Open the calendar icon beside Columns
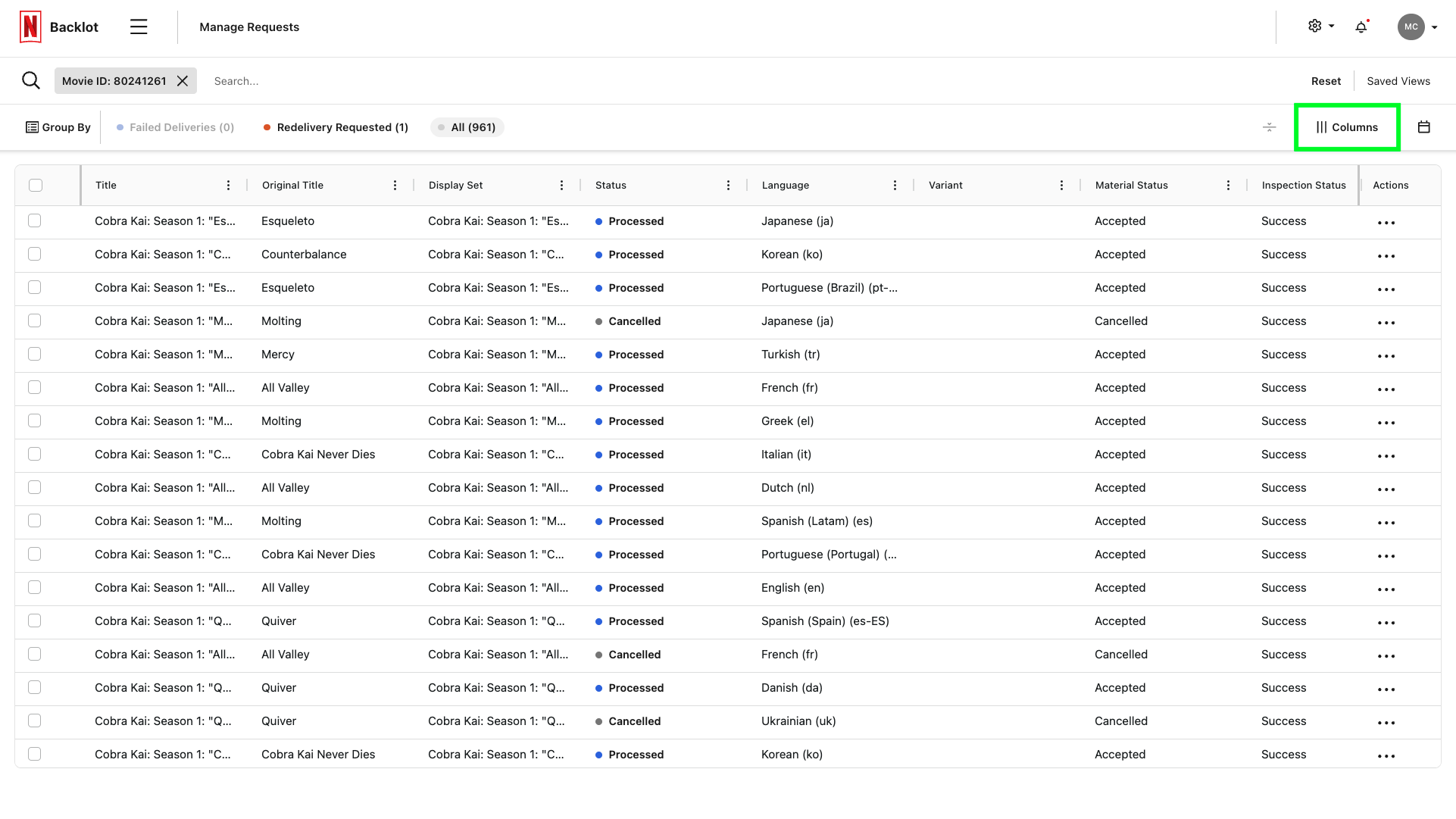Image resolution: width=1456 pixels, height=819 pixels. tap(1424, 127)
